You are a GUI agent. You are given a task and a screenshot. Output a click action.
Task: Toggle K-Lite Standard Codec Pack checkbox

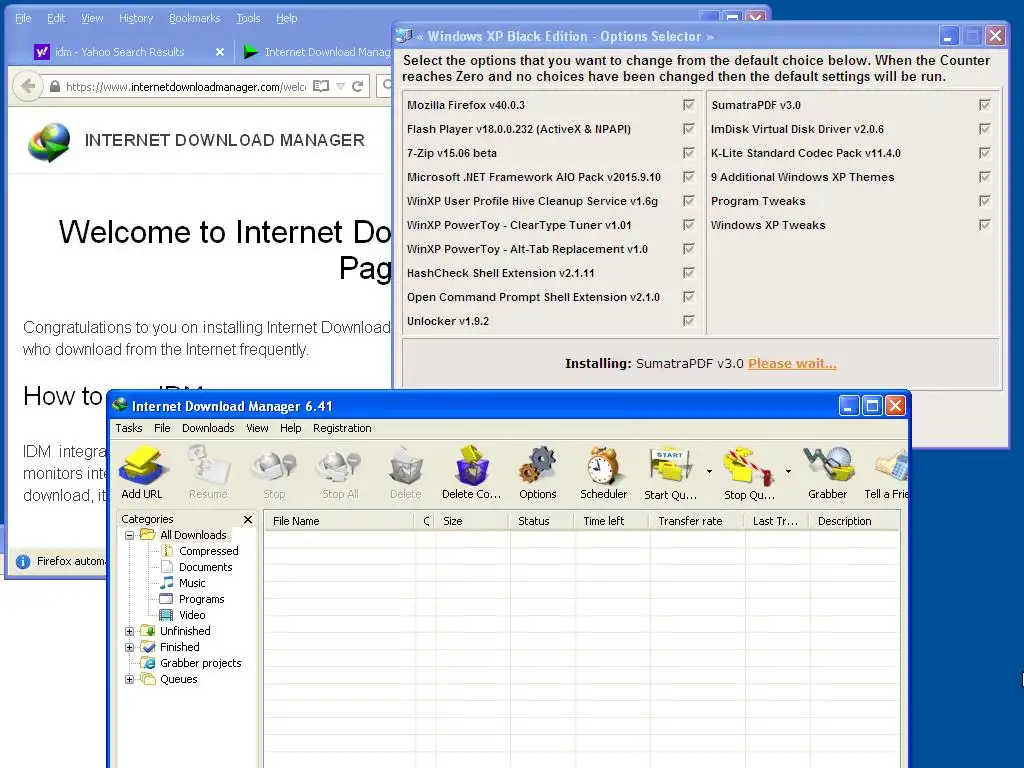985,153
